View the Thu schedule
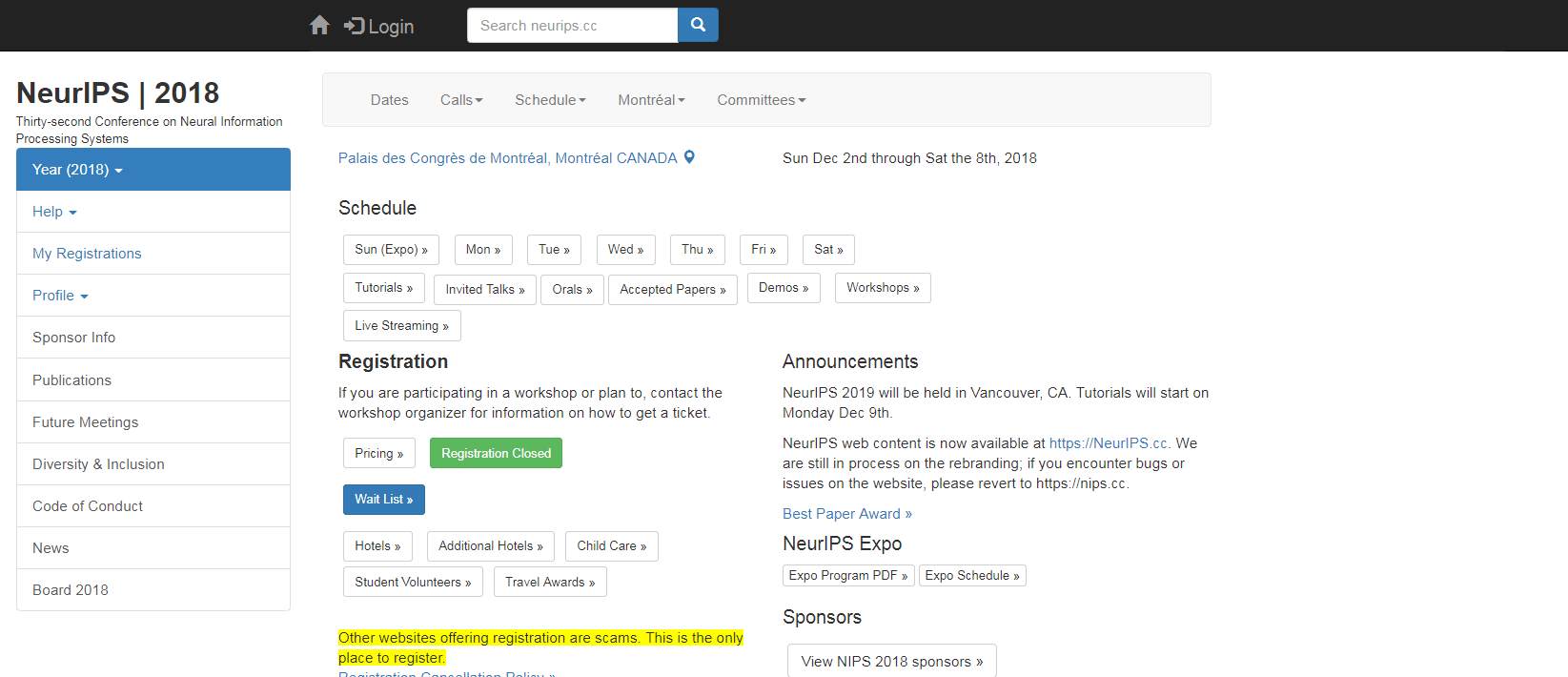This screenshot has height=677, width=1568. [697, 250]
